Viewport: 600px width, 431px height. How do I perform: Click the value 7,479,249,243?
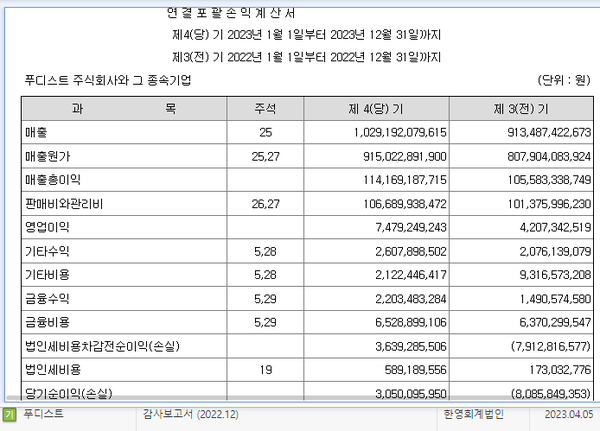(411, 228)
